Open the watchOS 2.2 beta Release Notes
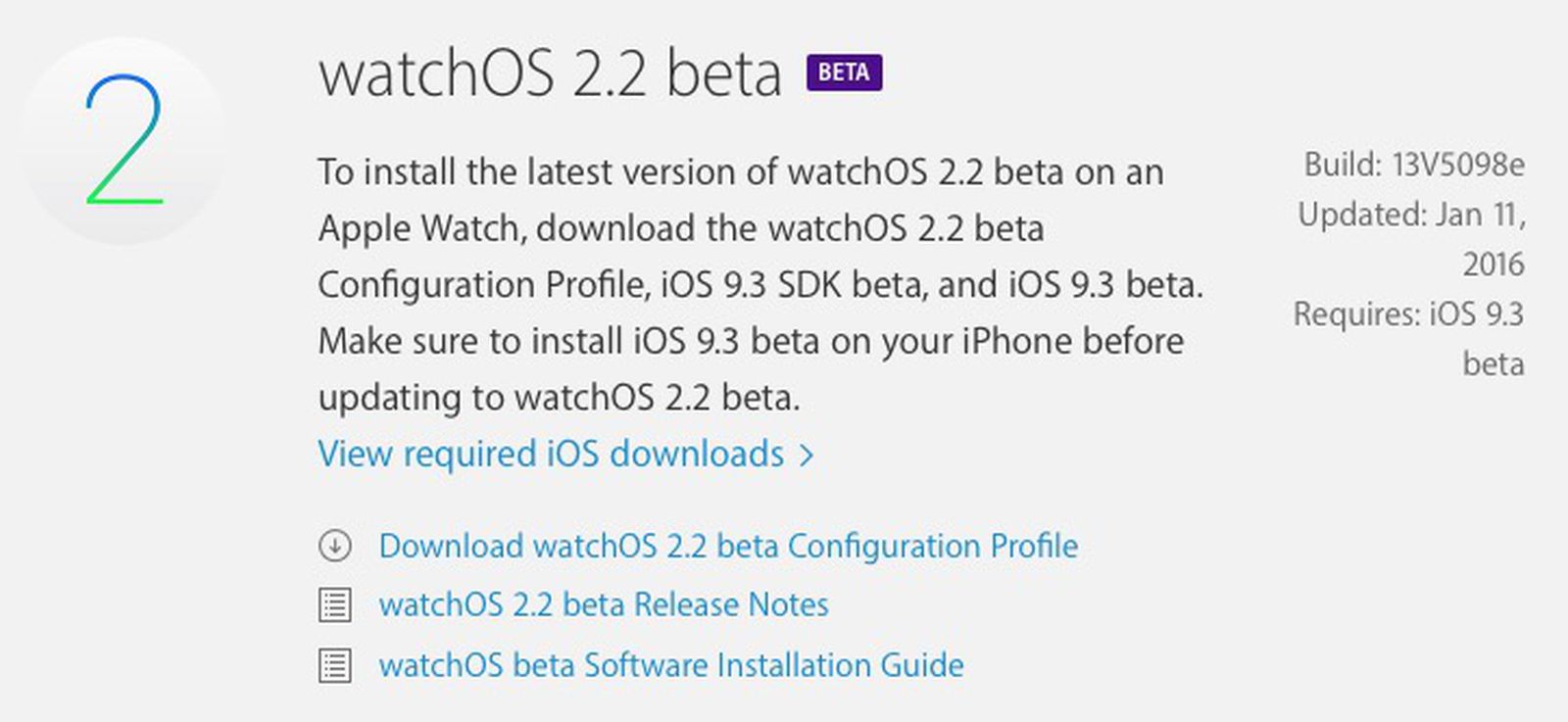 603,604
